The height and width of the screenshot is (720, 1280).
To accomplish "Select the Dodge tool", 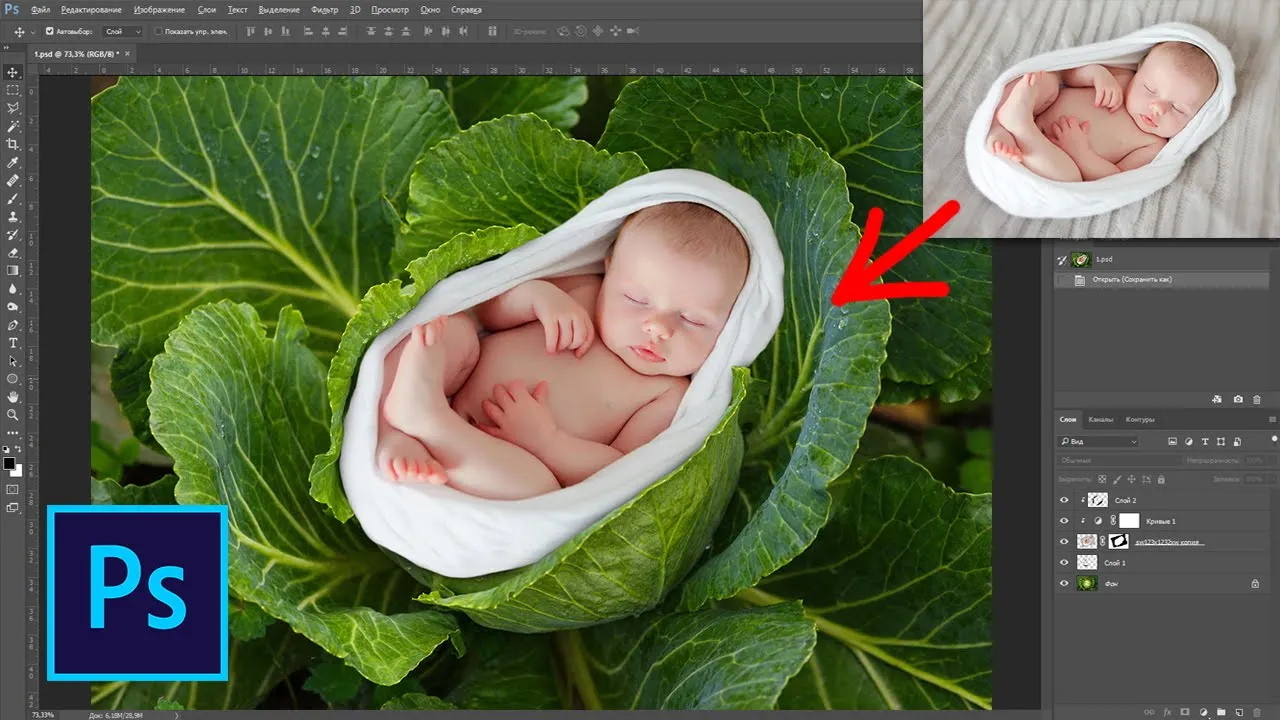I will [x=13, y=307].
